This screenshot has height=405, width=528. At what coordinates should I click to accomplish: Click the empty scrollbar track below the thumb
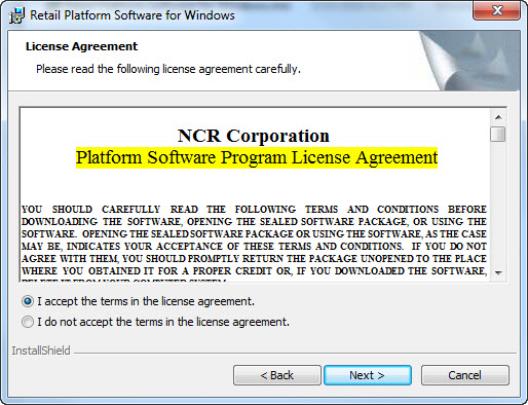pyautogui.click(x=498, y=204)
